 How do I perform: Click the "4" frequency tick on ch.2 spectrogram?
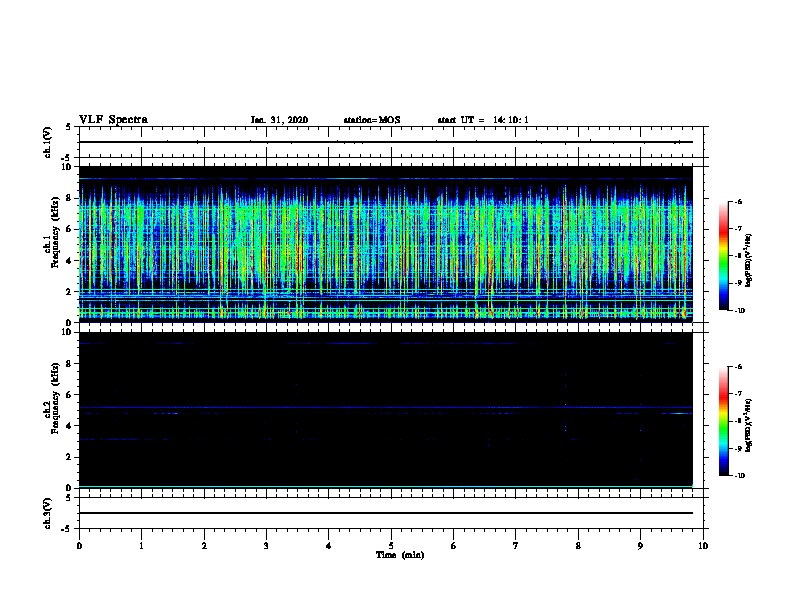tap(69, 426)
